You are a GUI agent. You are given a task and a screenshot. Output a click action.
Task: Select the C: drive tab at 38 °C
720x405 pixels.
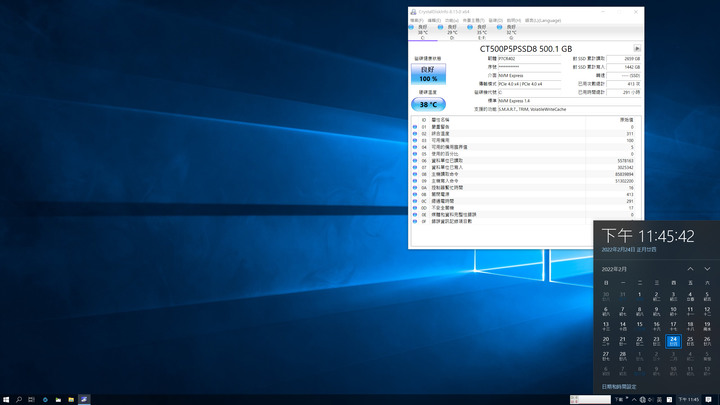[422, 32]
